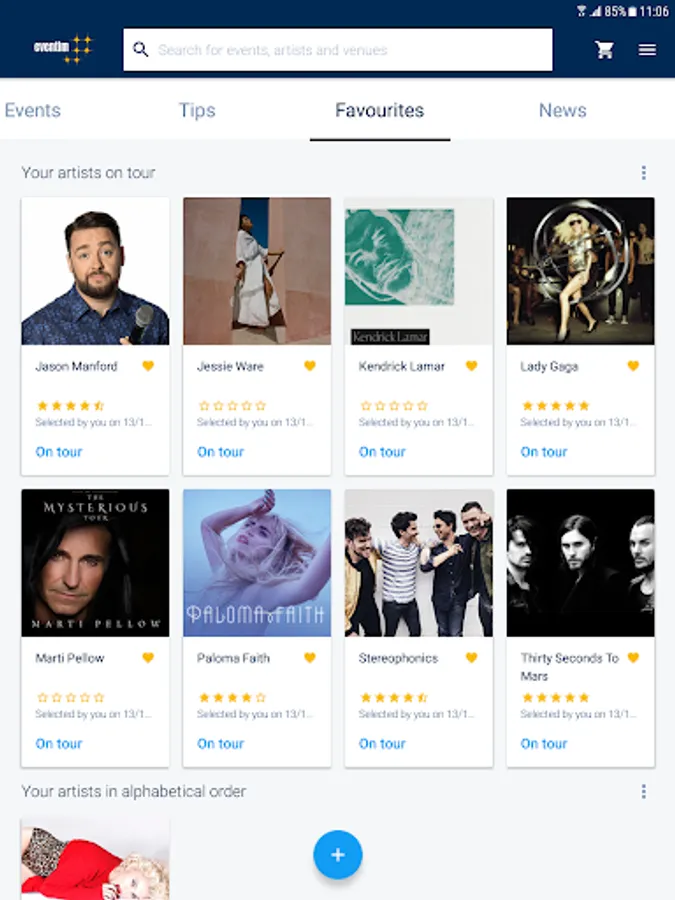Screen dimensions: 675x900
Task: Rate Jessie Ware using star rating
Action: click(232, 406)
